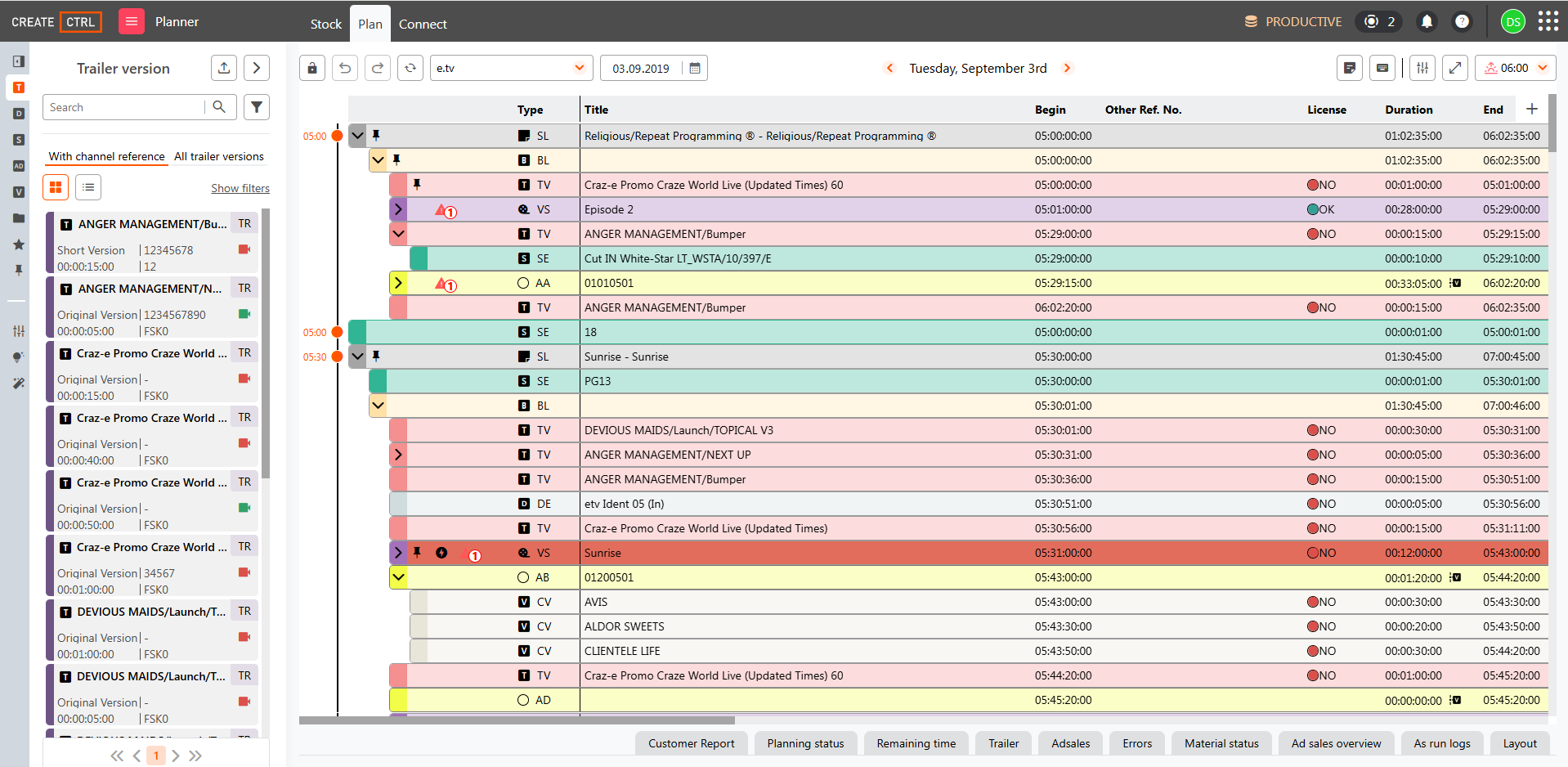The height and width of the screenshot is (767, 1568).
Task: Select the All trailer versions tab
Action: click(219, 156)
